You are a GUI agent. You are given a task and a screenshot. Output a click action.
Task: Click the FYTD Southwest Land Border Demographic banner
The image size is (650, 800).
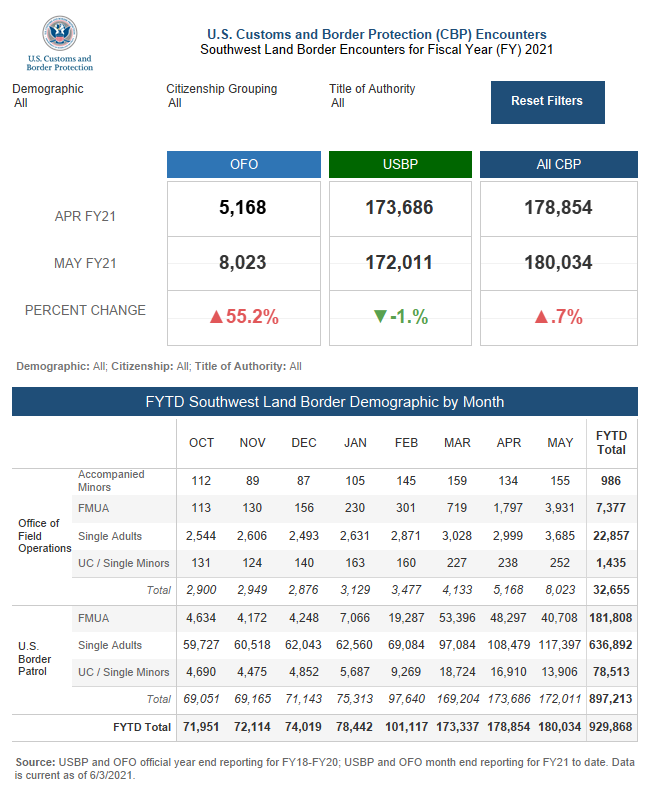click(324, 402)
